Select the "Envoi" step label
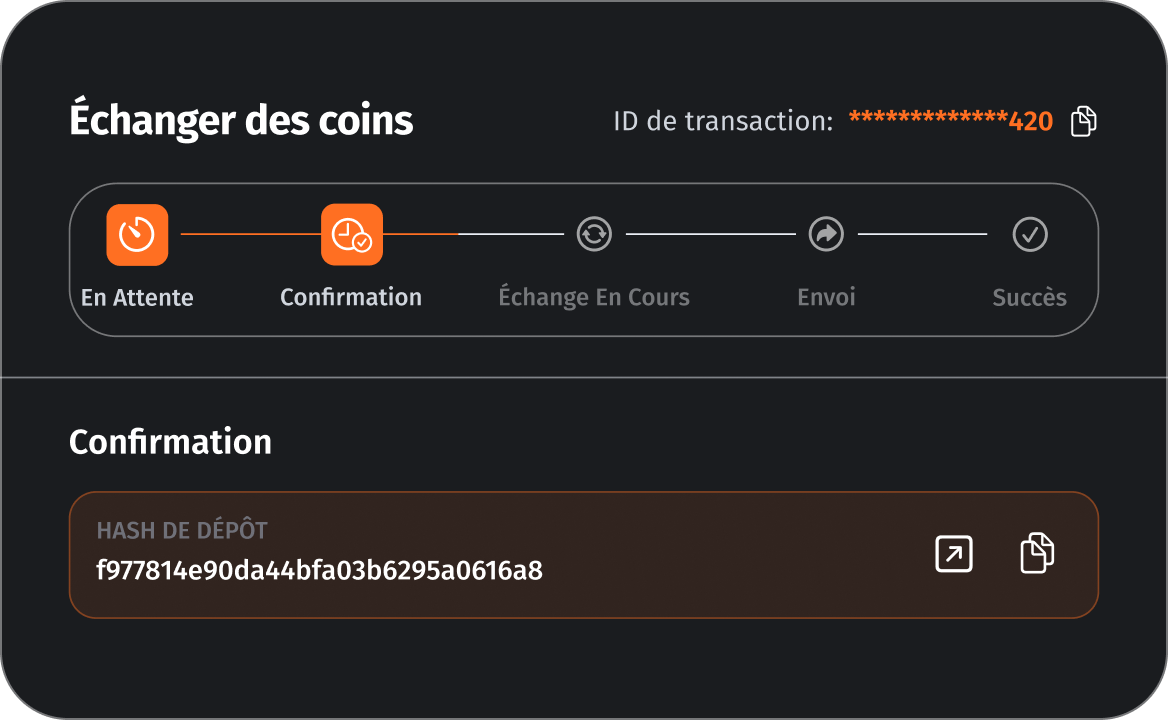This screenshot has width=1168, height=720. (826, 298)
